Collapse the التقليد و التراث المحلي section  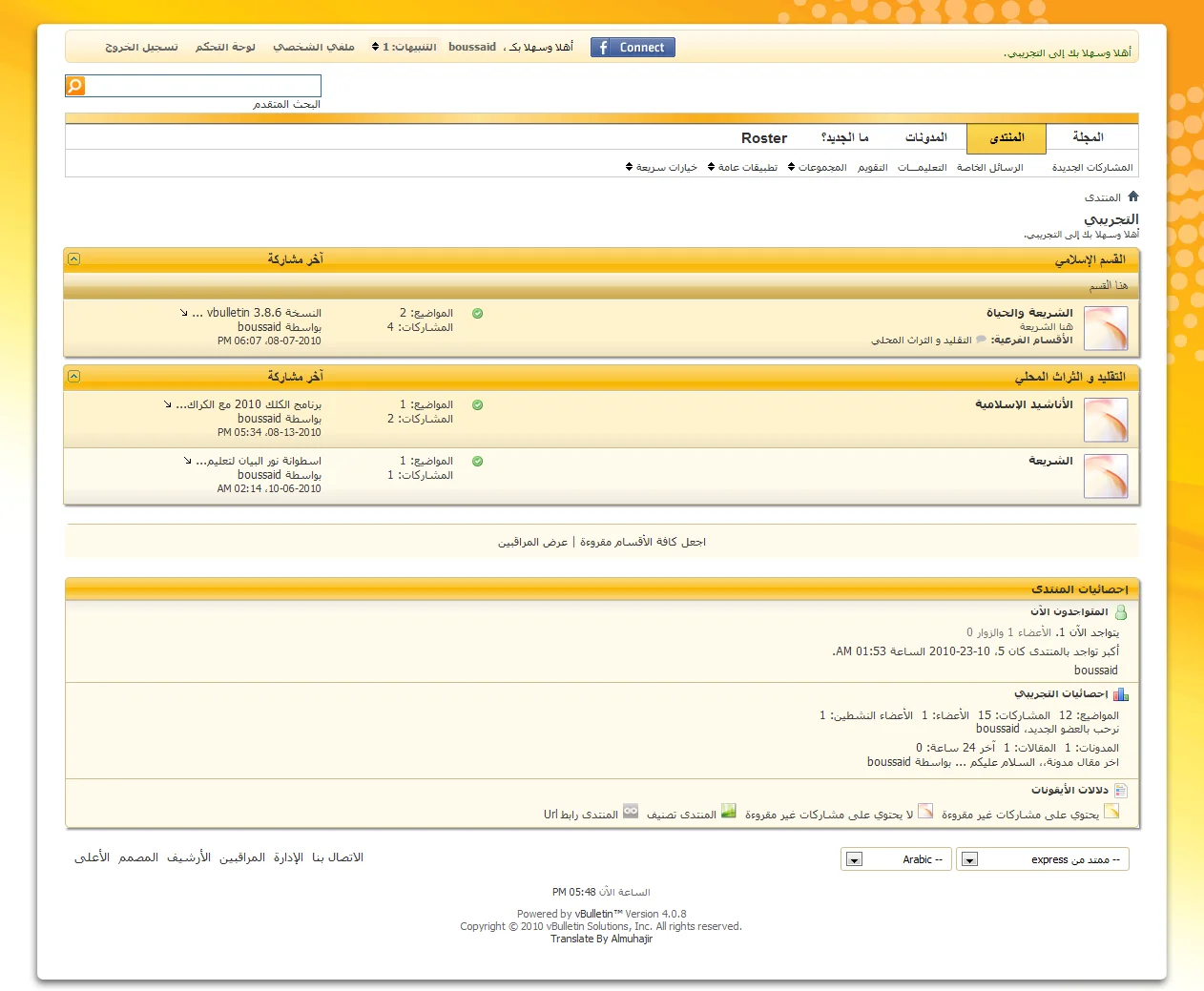(x=74, y=377)
